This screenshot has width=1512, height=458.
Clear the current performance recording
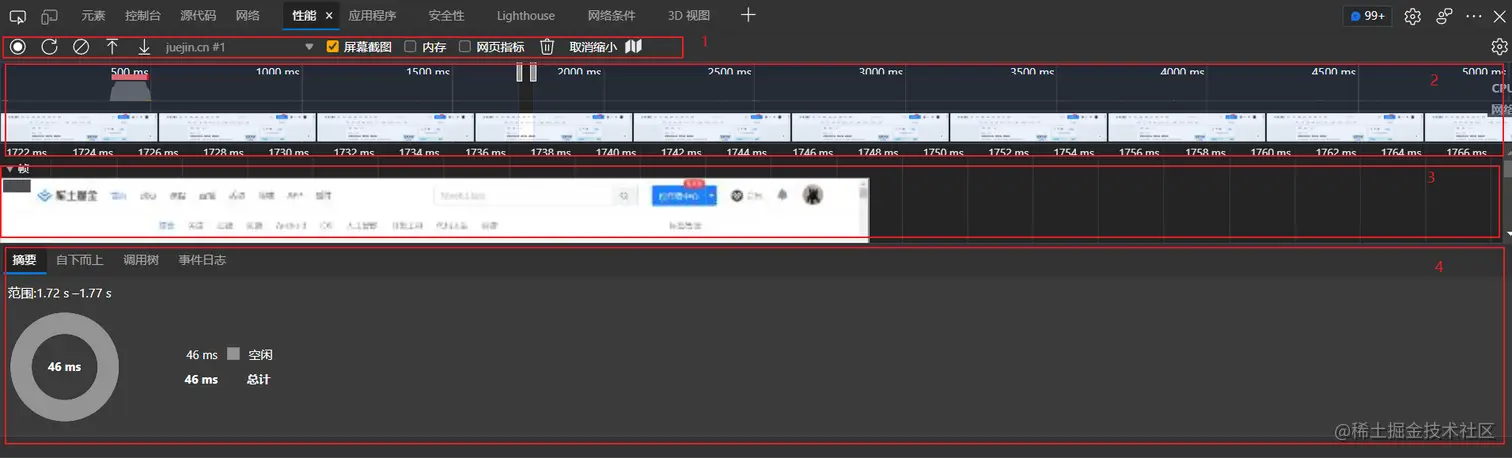coord(81,47)
